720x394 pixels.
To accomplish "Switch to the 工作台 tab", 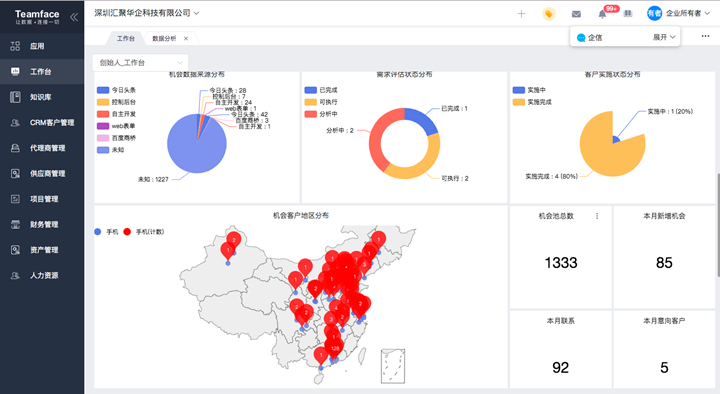I will coord(125,39).
